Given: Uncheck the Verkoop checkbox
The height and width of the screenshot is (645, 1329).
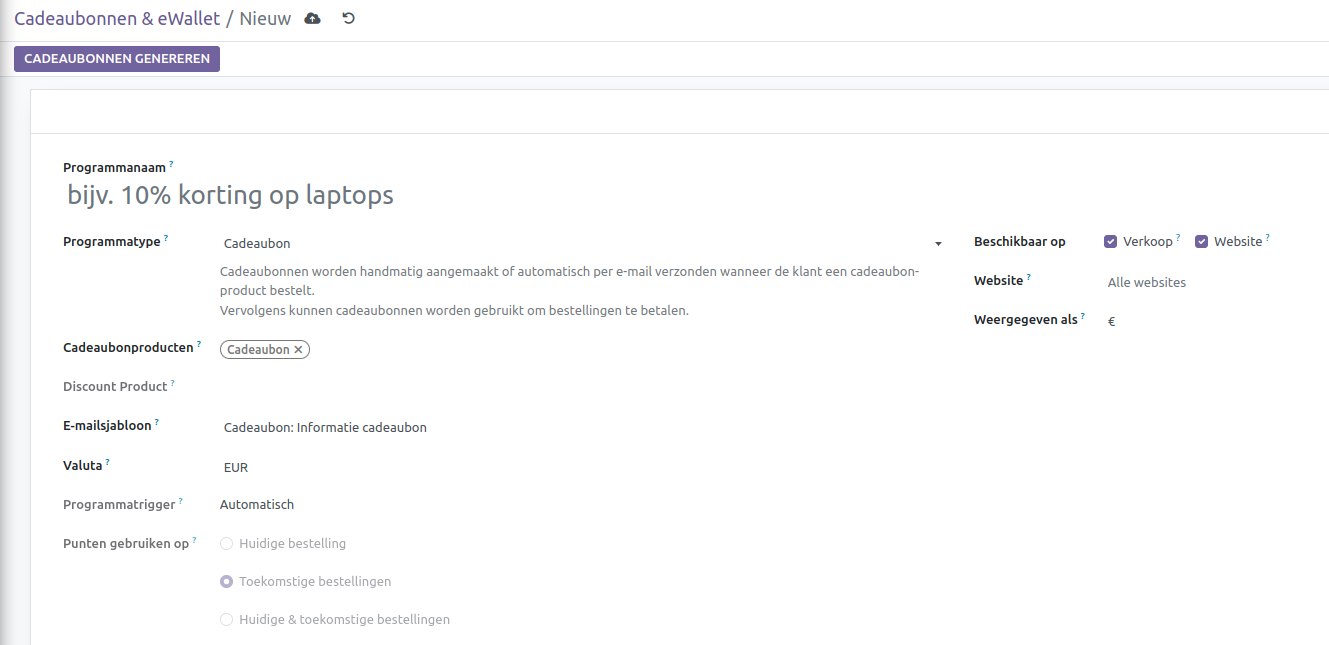Looking at the screenshot, I should [x=1110, y=242].
